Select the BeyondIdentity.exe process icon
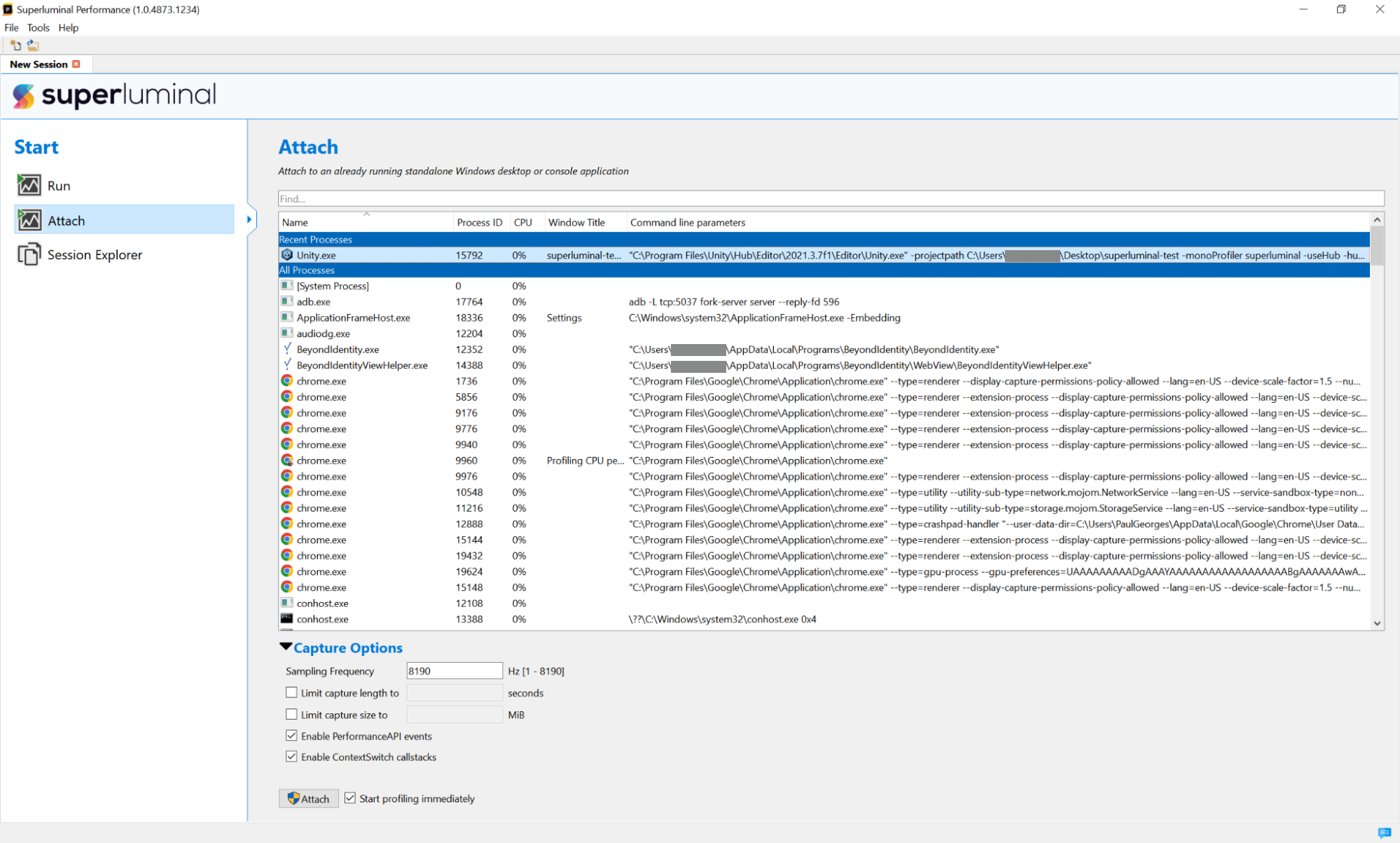 tap(287, 349)
